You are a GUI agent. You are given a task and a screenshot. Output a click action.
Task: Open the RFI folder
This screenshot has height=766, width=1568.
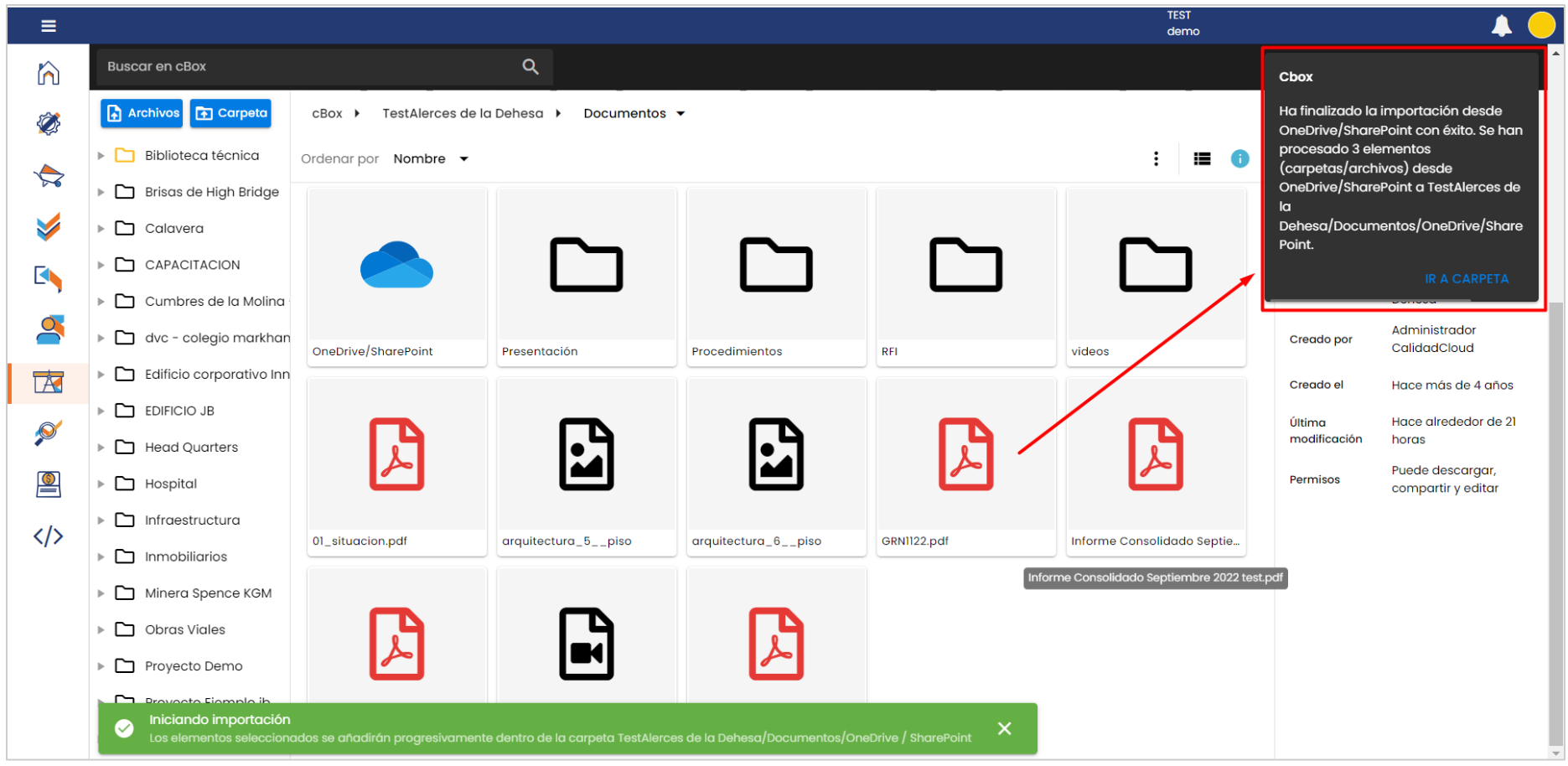coord(966,277)
